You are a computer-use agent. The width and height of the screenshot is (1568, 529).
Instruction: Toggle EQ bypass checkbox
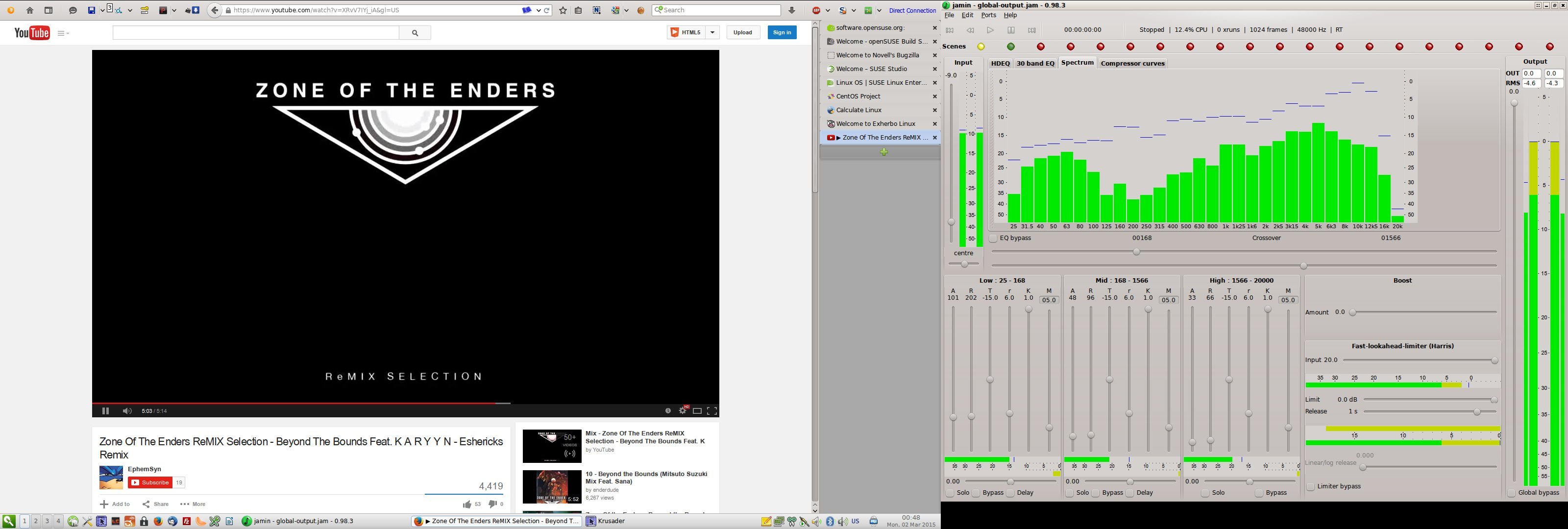[993, 239]
